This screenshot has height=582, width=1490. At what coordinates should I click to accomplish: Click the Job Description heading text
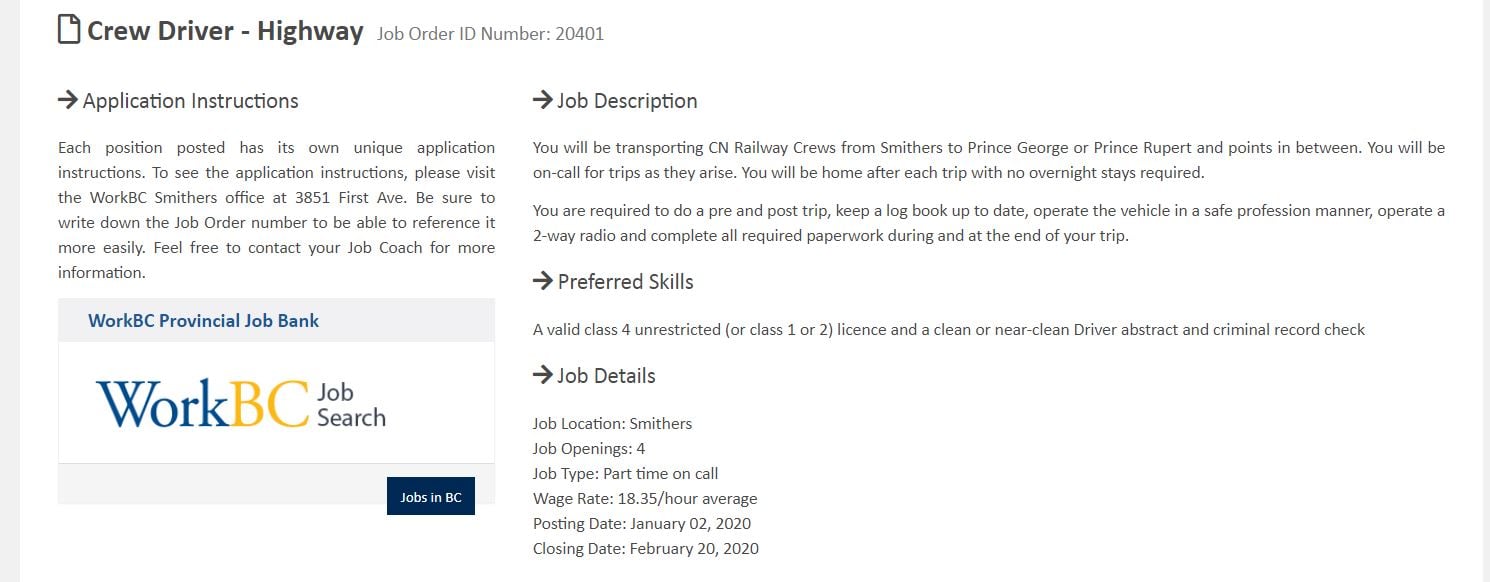tap(627, 101)
